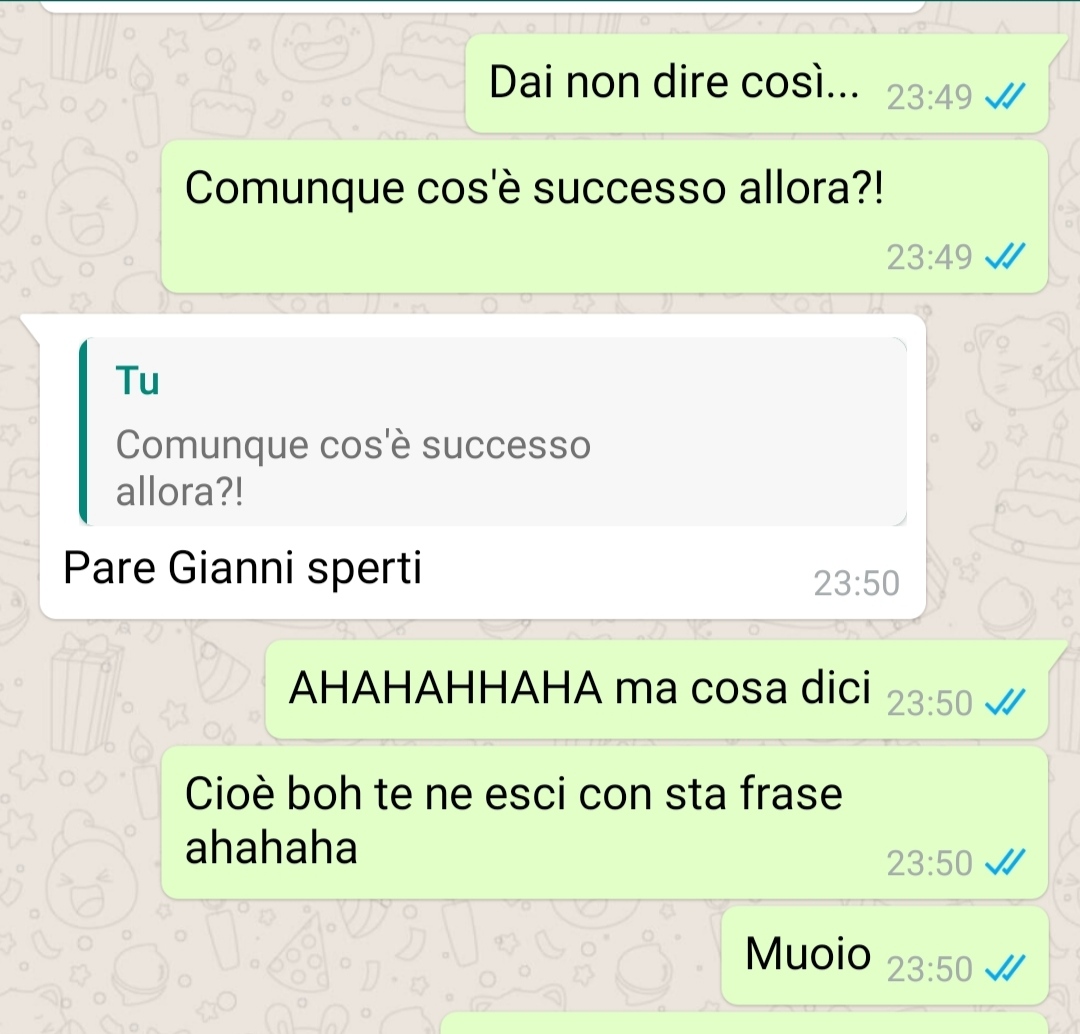The image size is (1080, 1034).
Task: Select the "Dai non dire così..." message
Action: (756, 83)
